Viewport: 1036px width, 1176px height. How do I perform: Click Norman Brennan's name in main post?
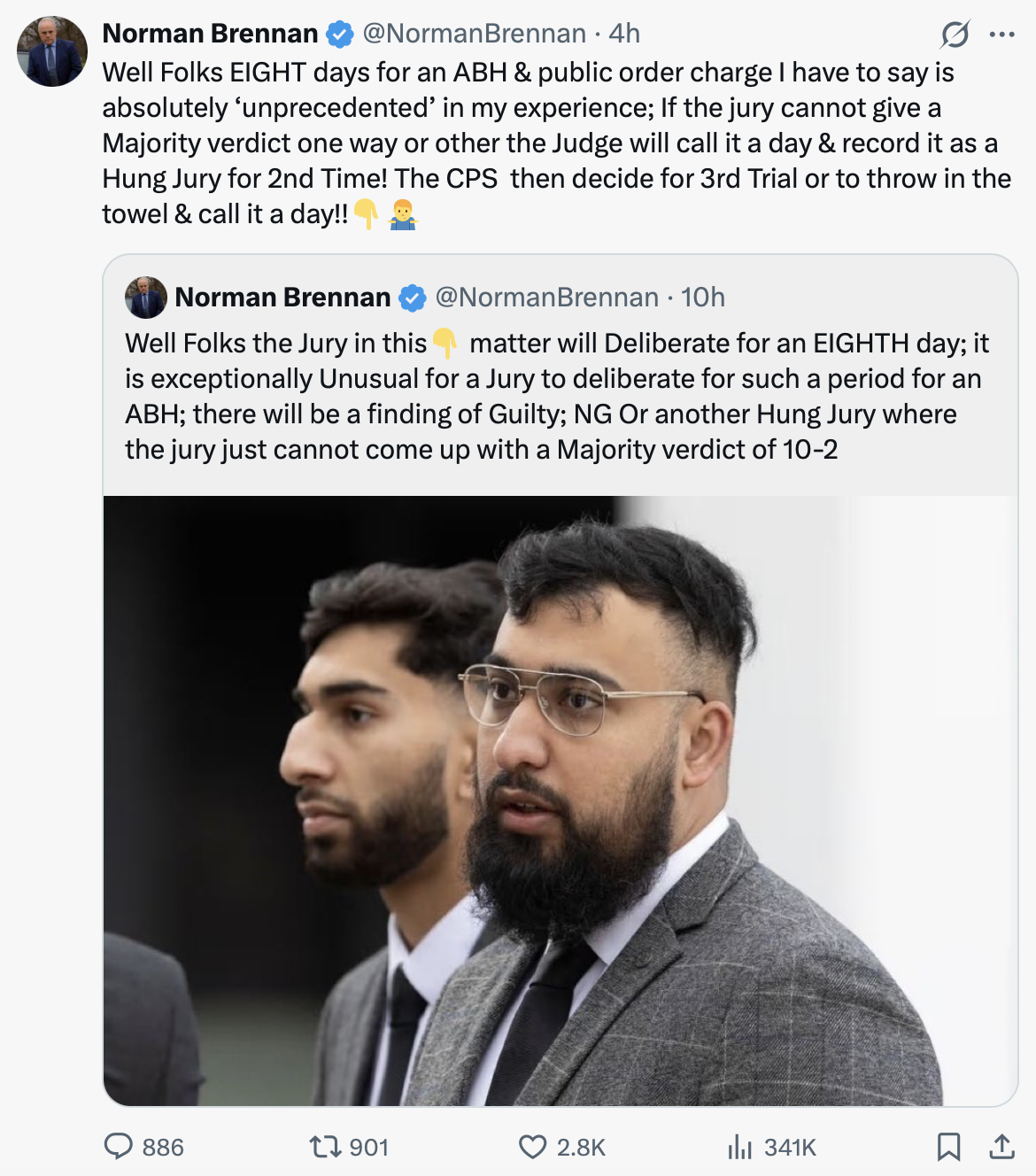click(x=210, y=34)
